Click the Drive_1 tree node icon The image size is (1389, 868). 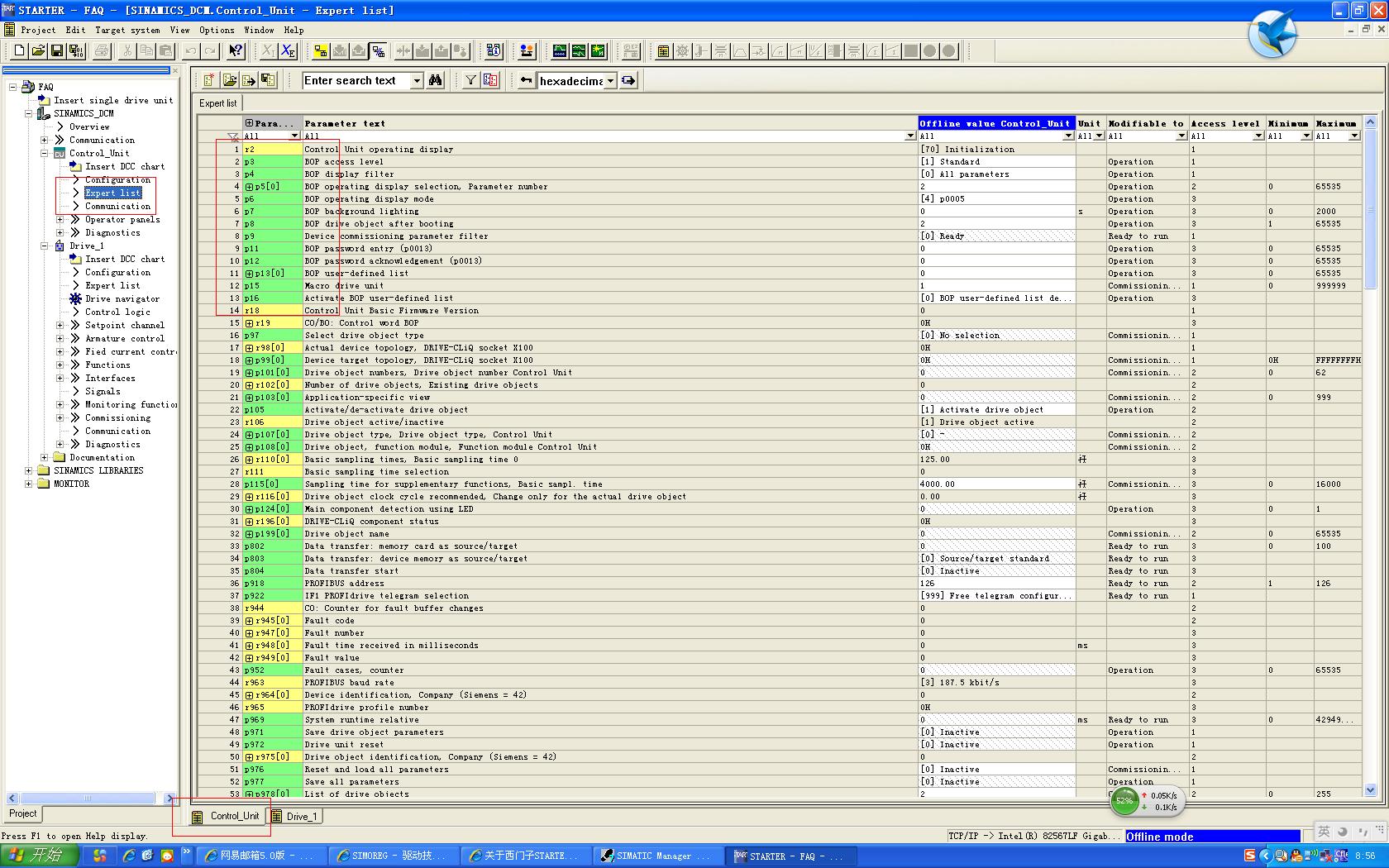click(60, 246)
